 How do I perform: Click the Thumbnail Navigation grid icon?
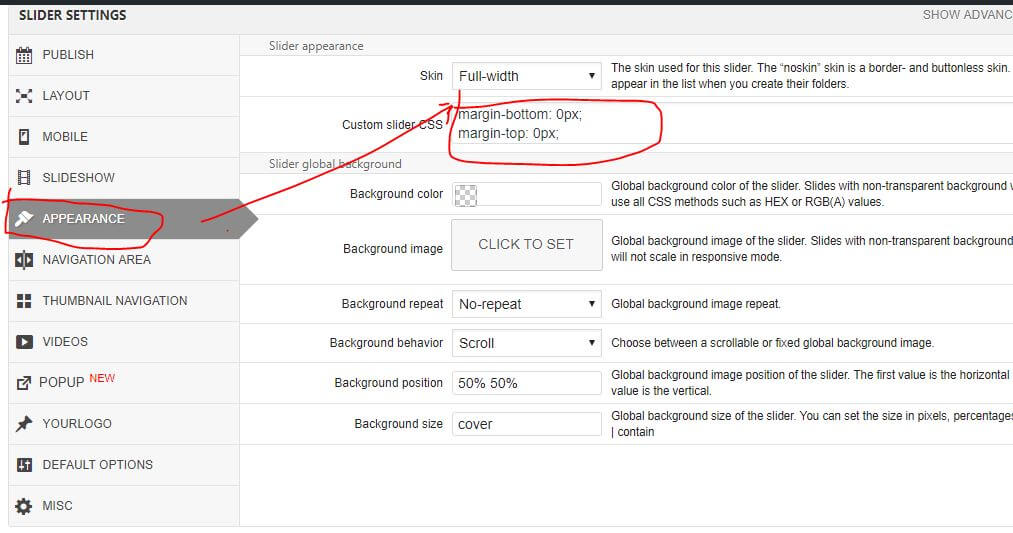click(25, 301)
